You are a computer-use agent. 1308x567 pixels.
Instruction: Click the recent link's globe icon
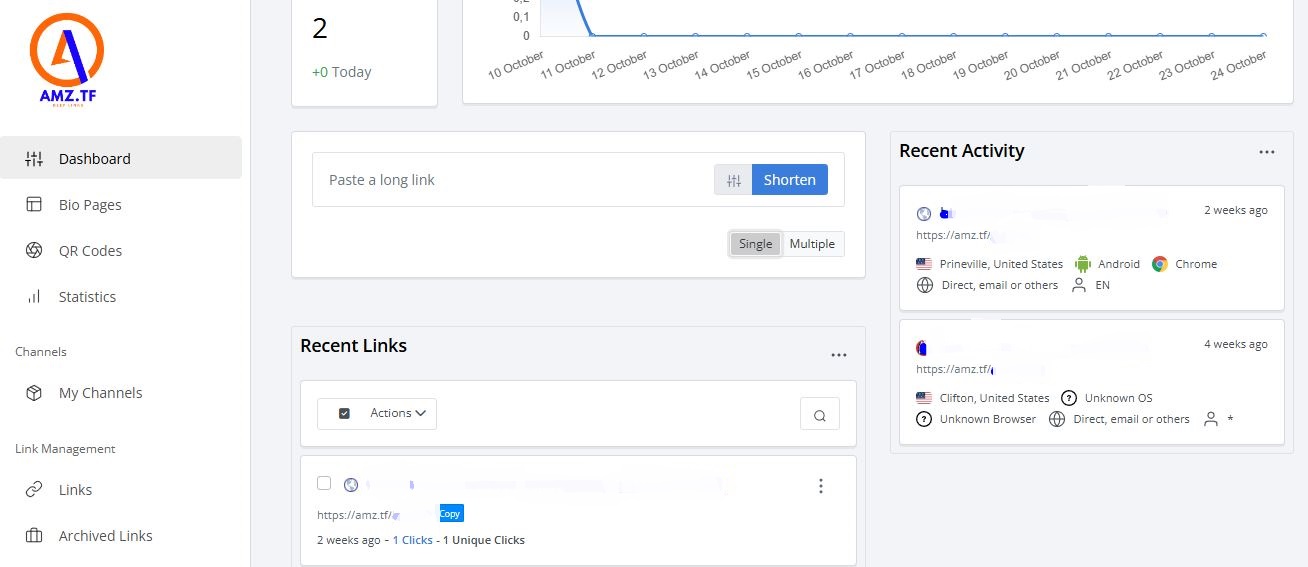coord(351,485)
